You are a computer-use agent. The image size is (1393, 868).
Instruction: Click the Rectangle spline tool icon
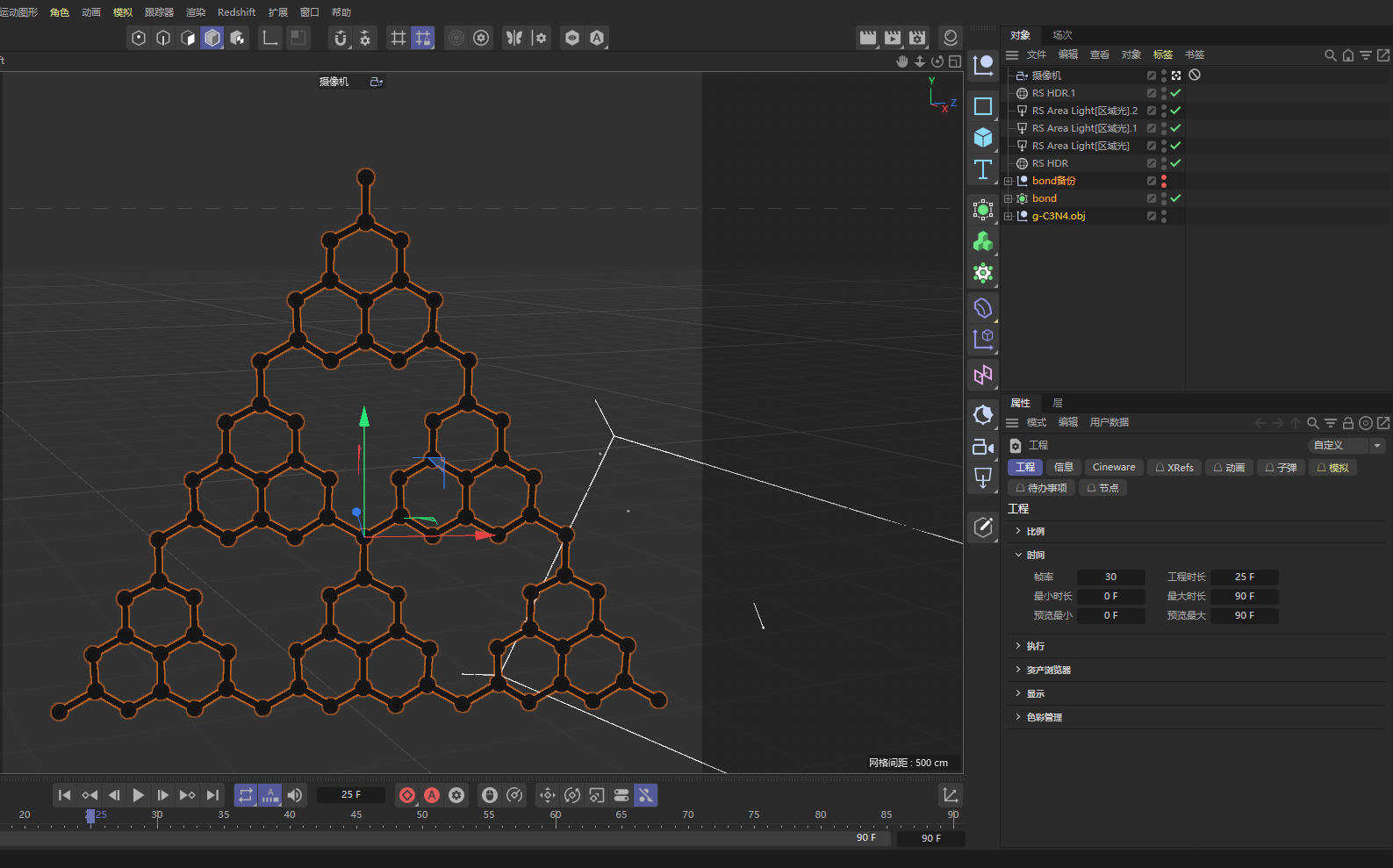point(983,106)
